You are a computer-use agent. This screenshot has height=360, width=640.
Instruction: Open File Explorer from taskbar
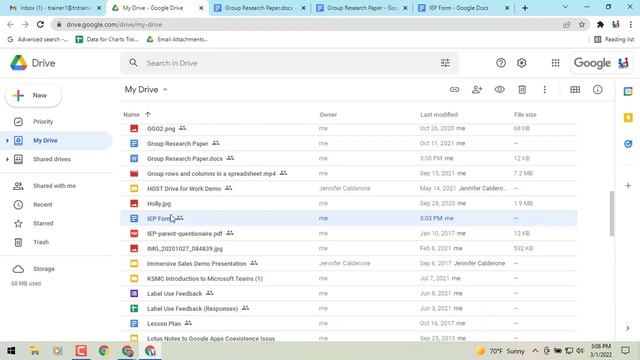tap(35, 351)
